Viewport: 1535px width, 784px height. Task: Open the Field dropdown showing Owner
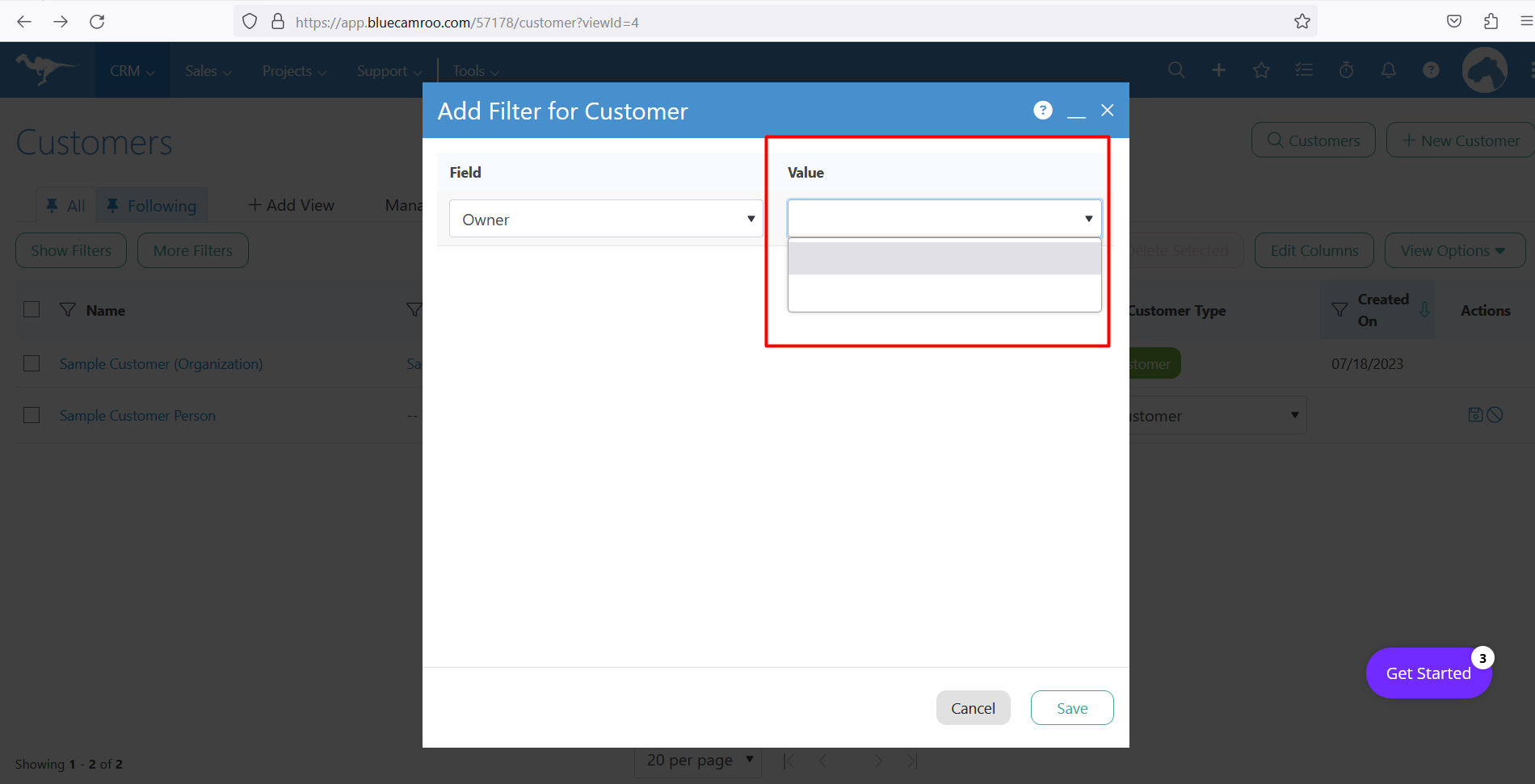[x=606, y=219]
